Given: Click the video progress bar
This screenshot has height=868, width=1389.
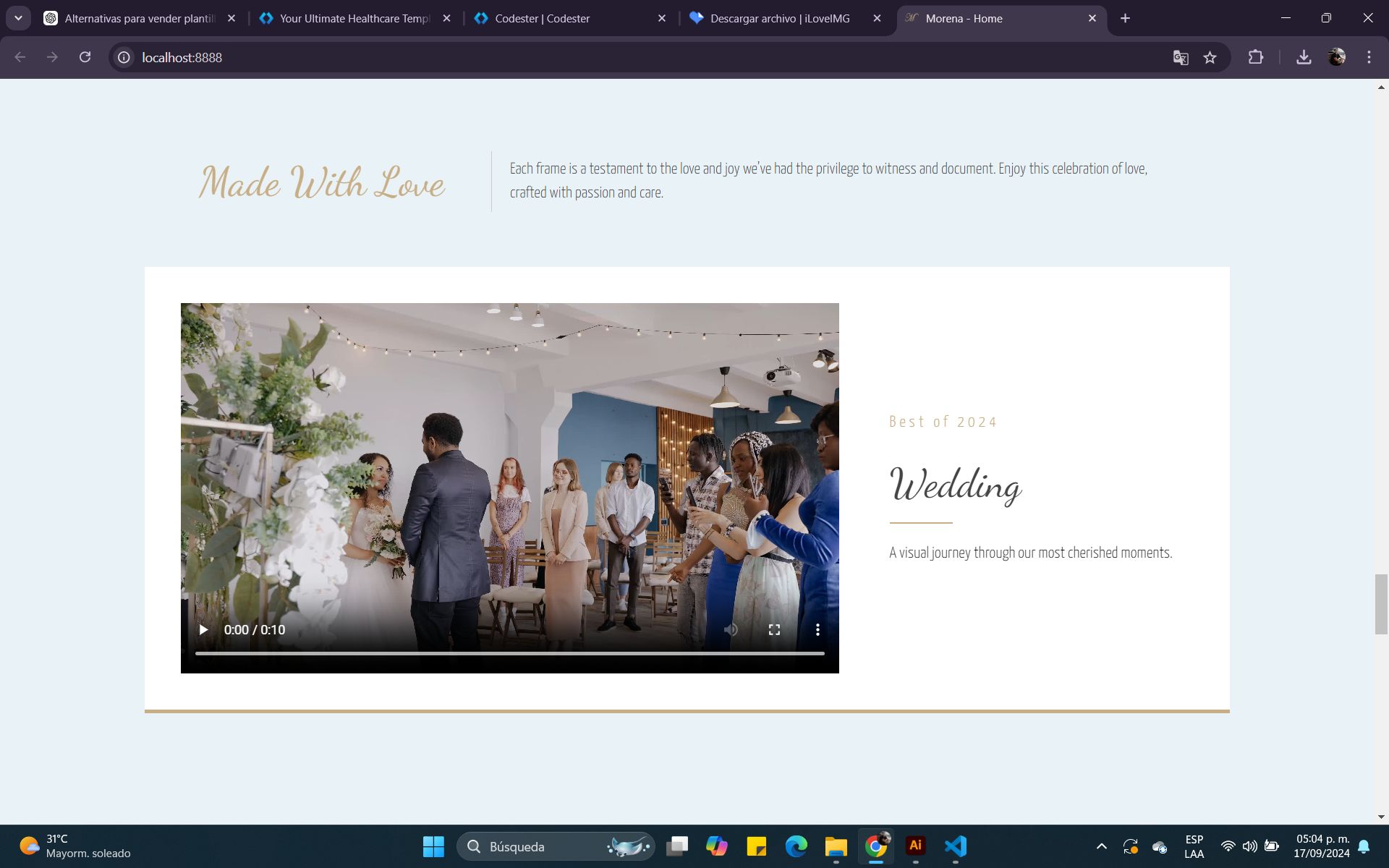Looking at the screenshot, I should pos(509,653).
